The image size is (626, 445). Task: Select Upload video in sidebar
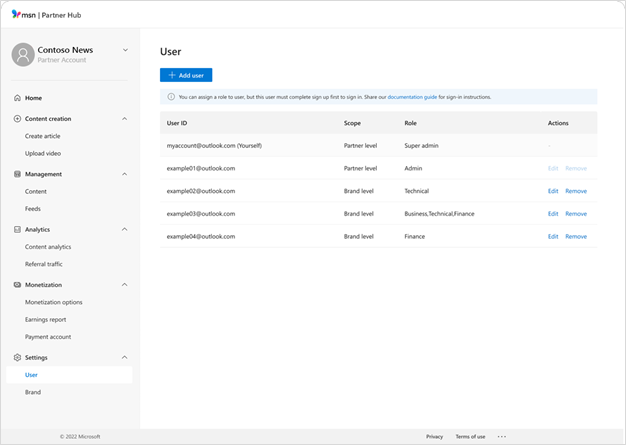coord(43,153)
